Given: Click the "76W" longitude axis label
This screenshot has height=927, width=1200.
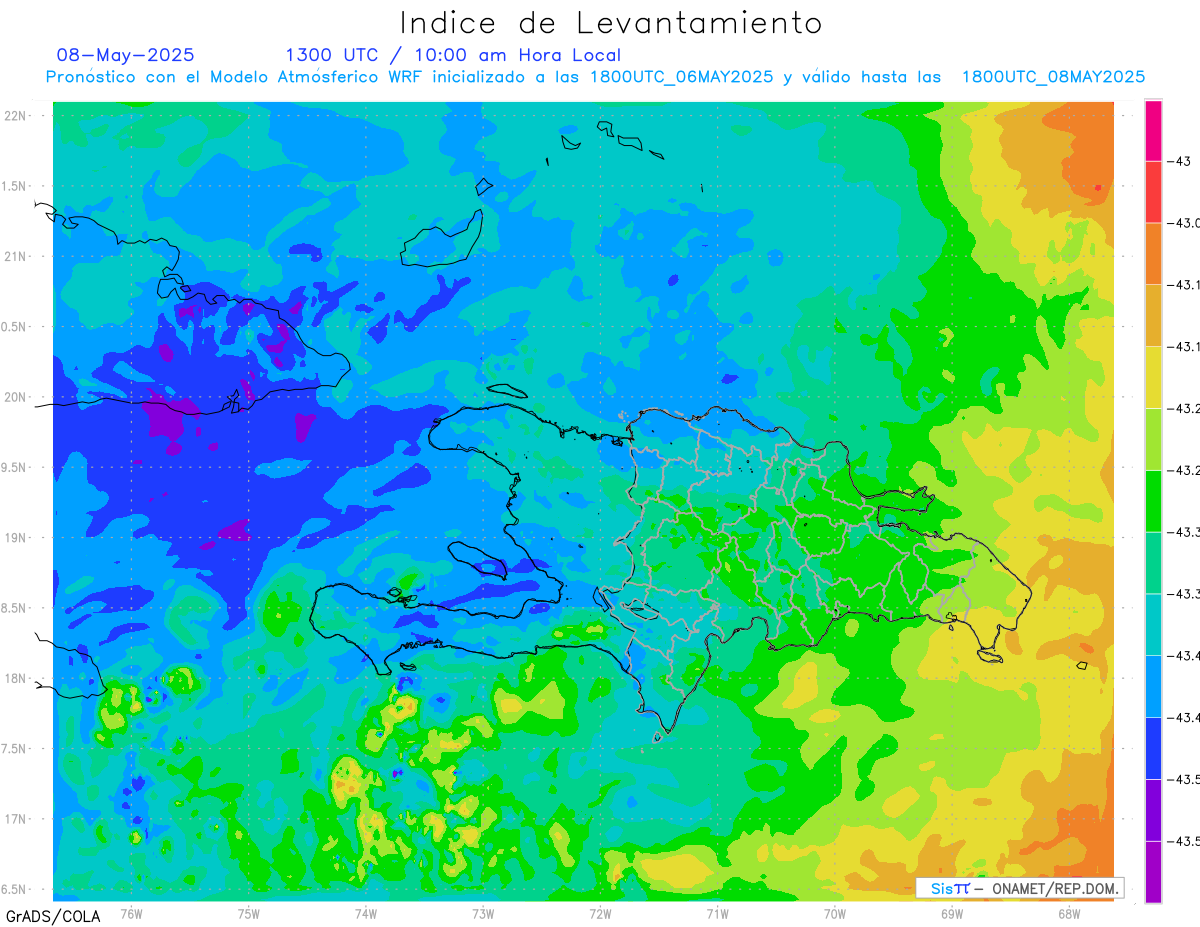Looking at the screenshot, I should (x=131, y=913).
